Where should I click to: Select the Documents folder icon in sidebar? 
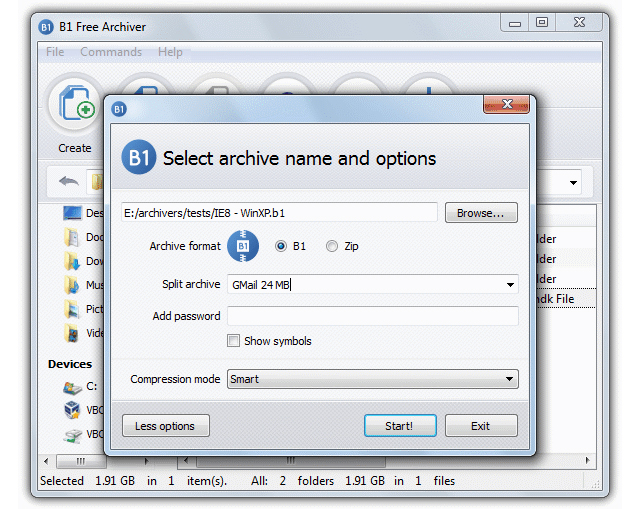(72, 237)
